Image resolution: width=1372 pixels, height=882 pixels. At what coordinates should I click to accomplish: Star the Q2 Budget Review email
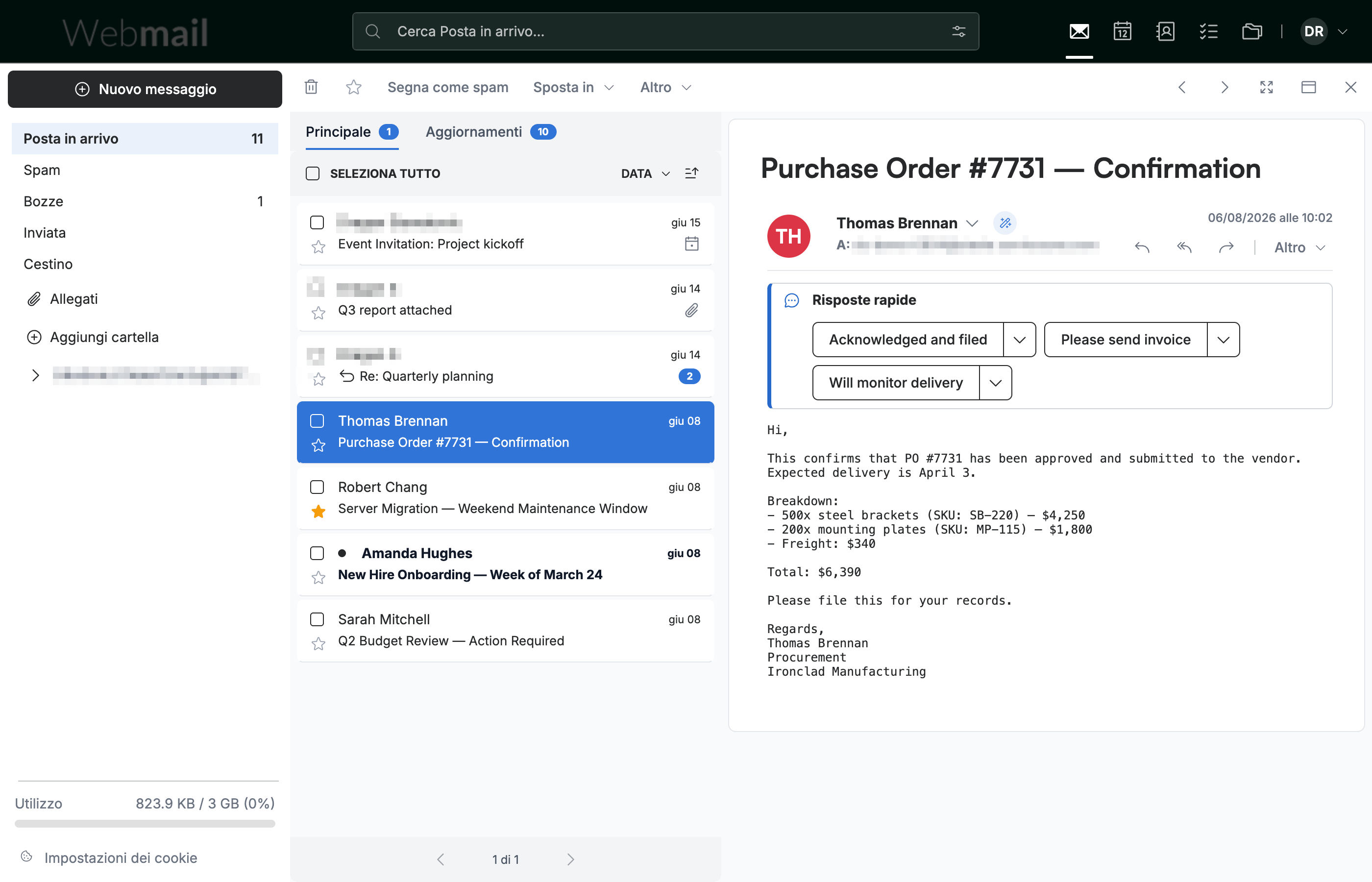point(318,644)
